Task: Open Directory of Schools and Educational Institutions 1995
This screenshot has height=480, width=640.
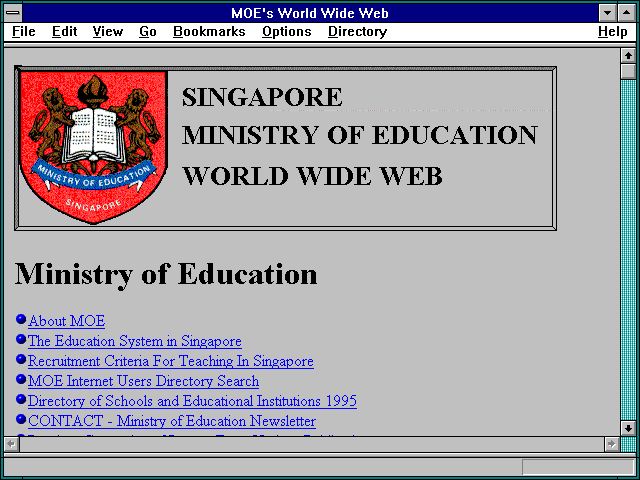Action: click(192, 401)
